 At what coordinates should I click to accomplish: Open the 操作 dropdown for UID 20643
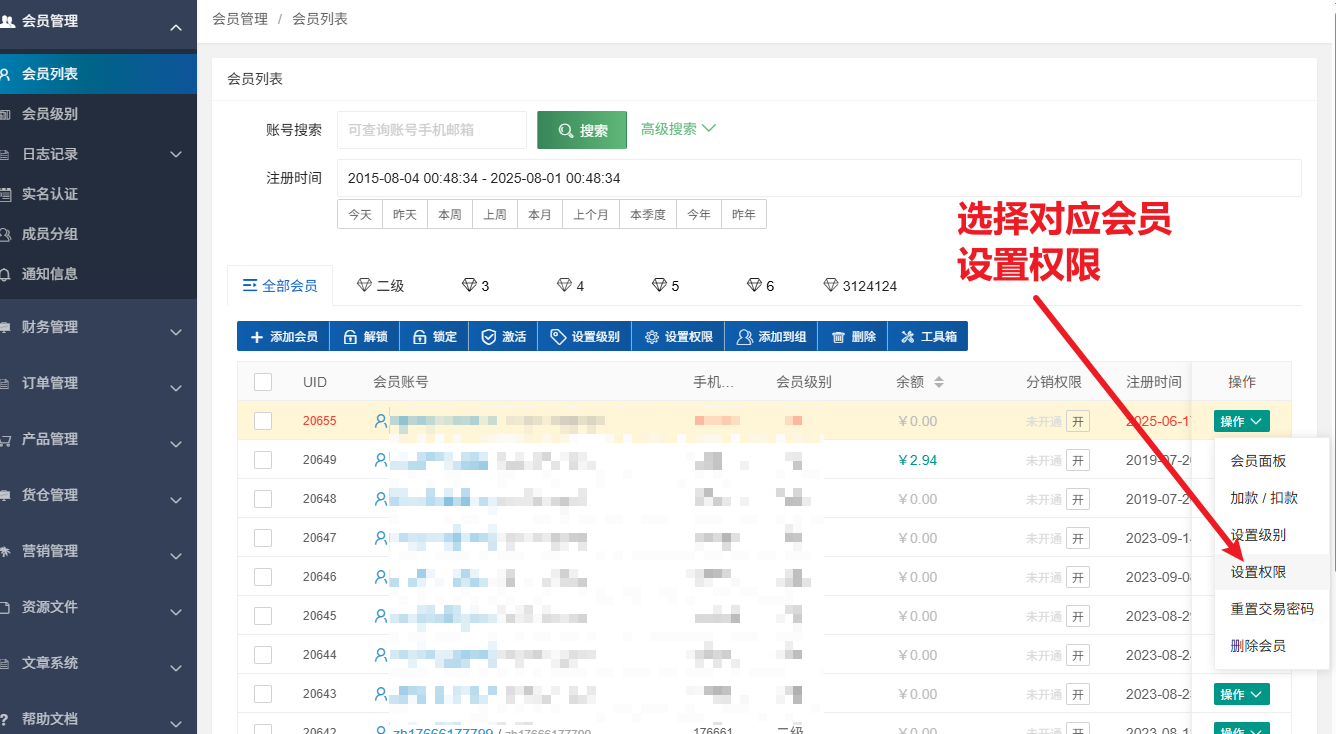(x=1241, y=694)
